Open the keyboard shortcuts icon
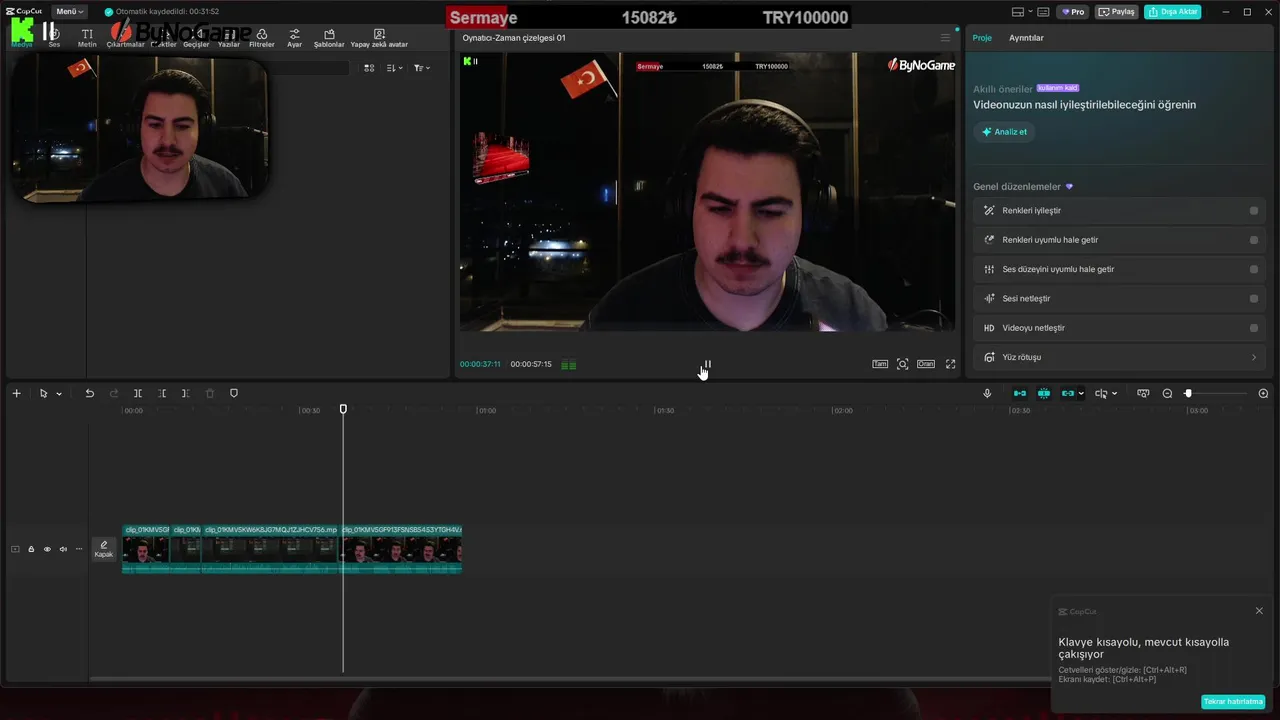1280x720 pixels. [1044, 12]
